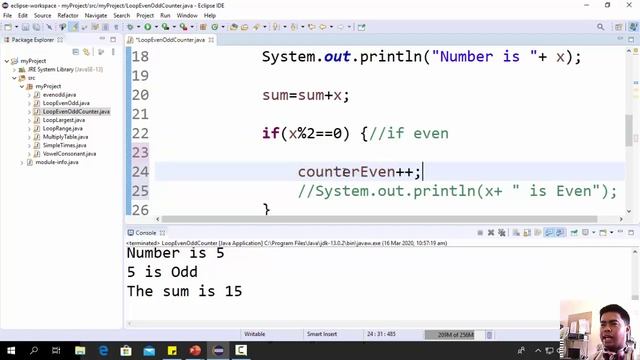Open the Navigate menu
The image size is (640, 360).
(96, 16)
